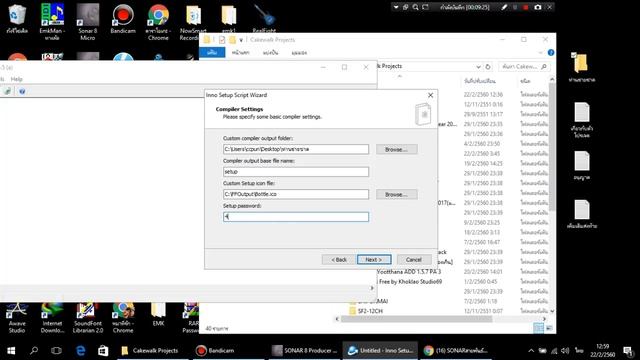Viewport: 640px width, 360px height.
Task: Open the blue File tab in Explorer
Action: pyautogui.click(x=212, y=52)
